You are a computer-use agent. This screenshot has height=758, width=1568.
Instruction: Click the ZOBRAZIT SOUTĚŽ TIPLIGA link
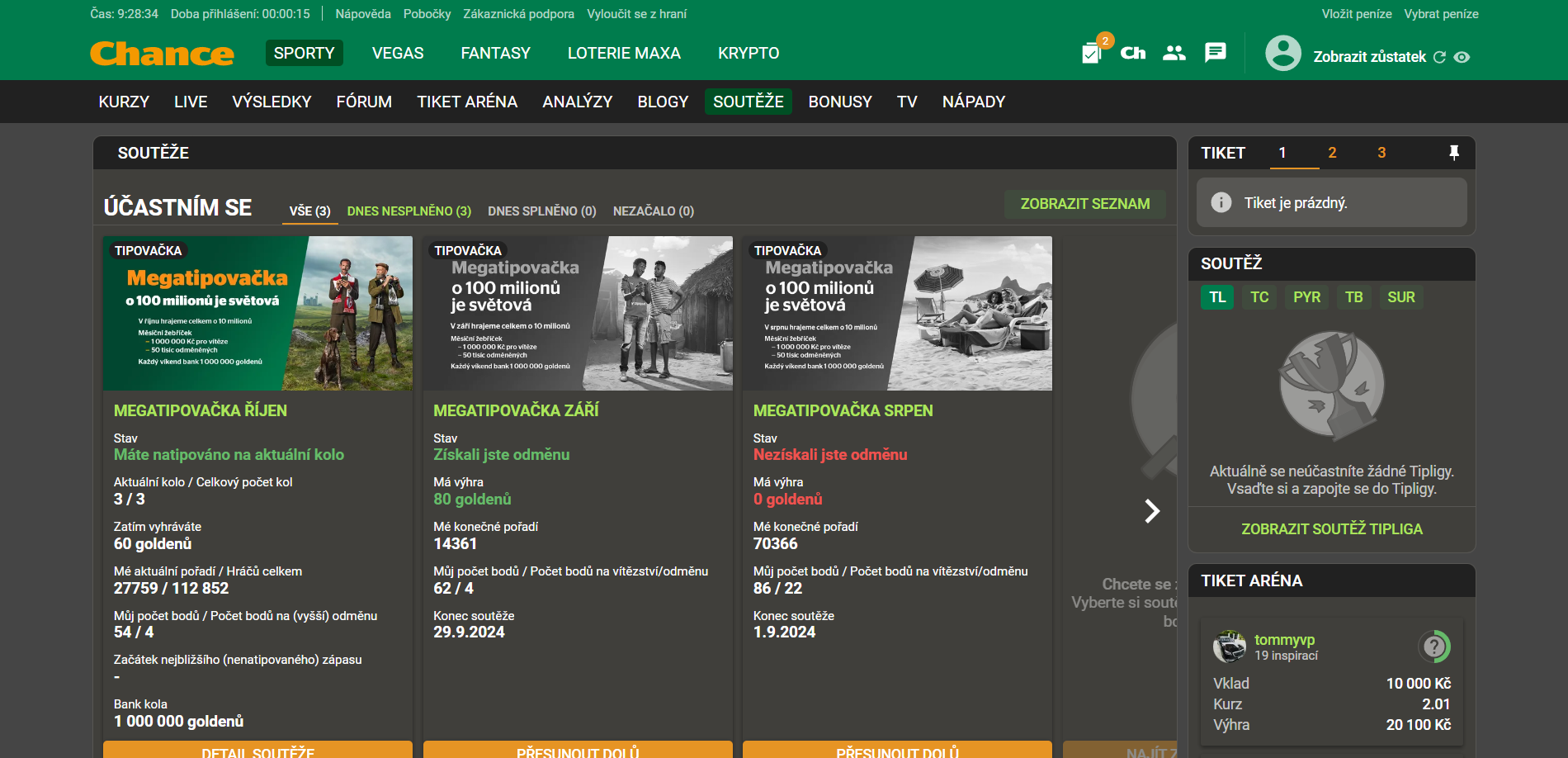point(1332,529)
